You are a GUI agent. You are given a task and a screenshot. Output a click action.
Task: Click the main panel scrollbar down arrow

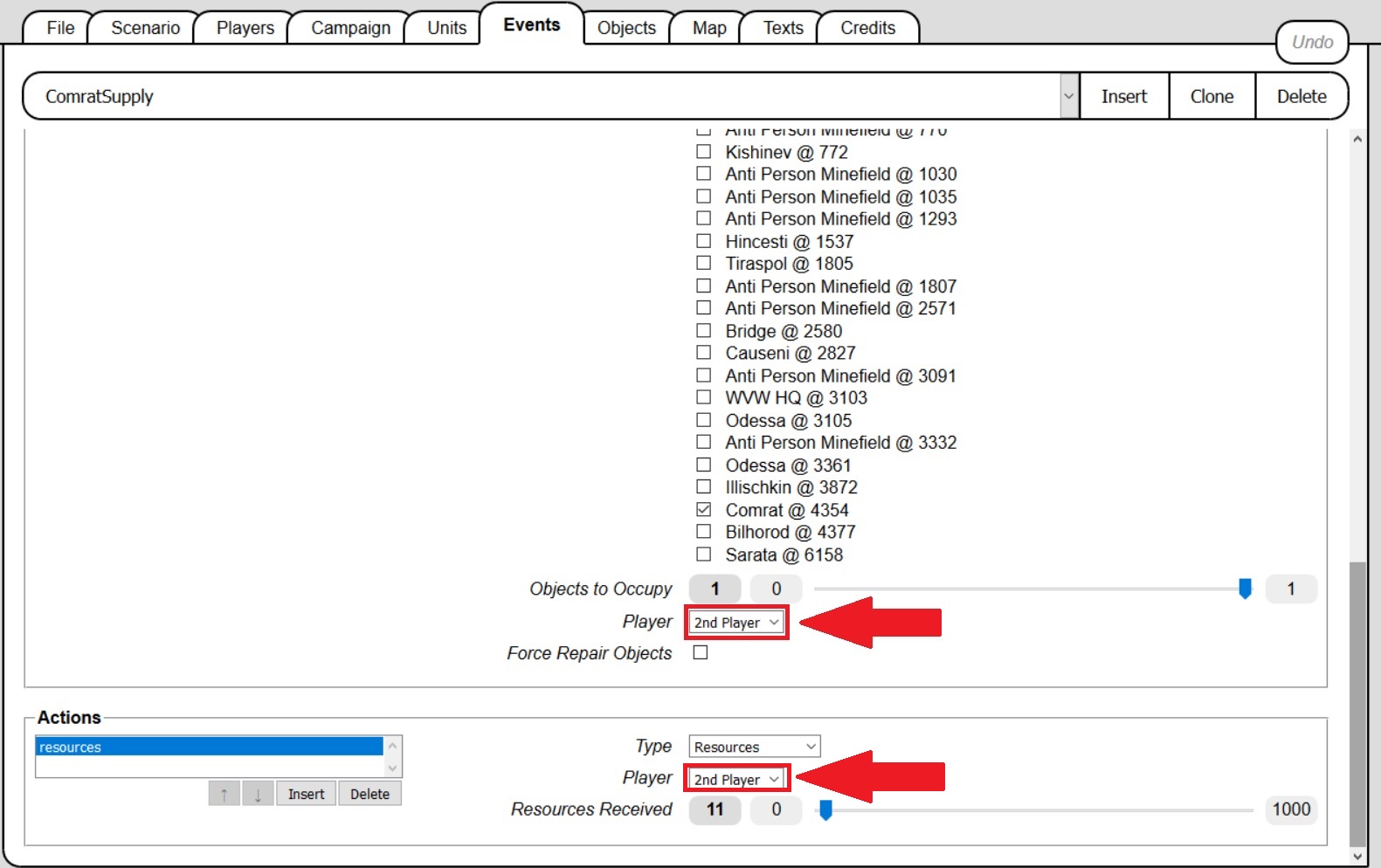click(1357, 857)
